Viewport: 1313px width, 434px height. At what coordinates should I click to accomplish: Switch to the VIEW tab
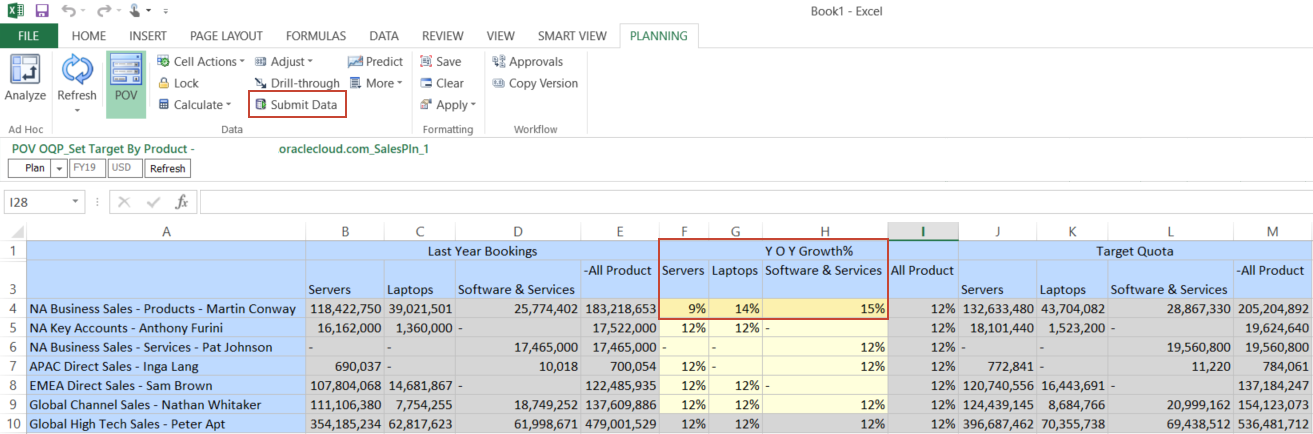click(500, 36)
